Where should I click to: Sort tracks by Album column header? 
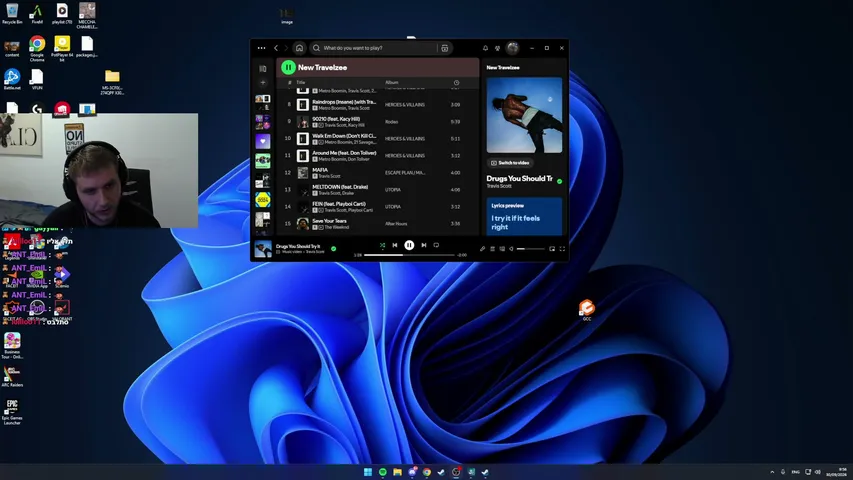pos(392,83)
